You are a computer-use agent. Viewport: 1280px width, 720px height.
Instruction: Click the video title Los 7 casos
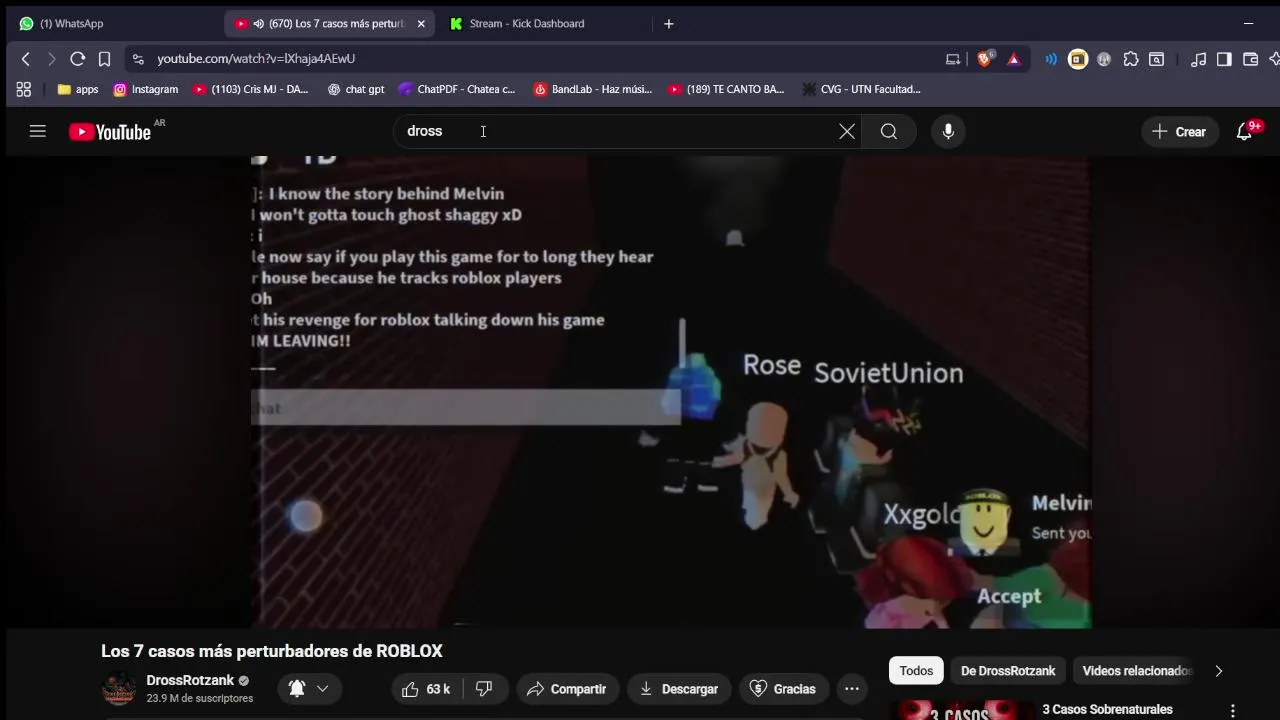[x=272, y=651]
